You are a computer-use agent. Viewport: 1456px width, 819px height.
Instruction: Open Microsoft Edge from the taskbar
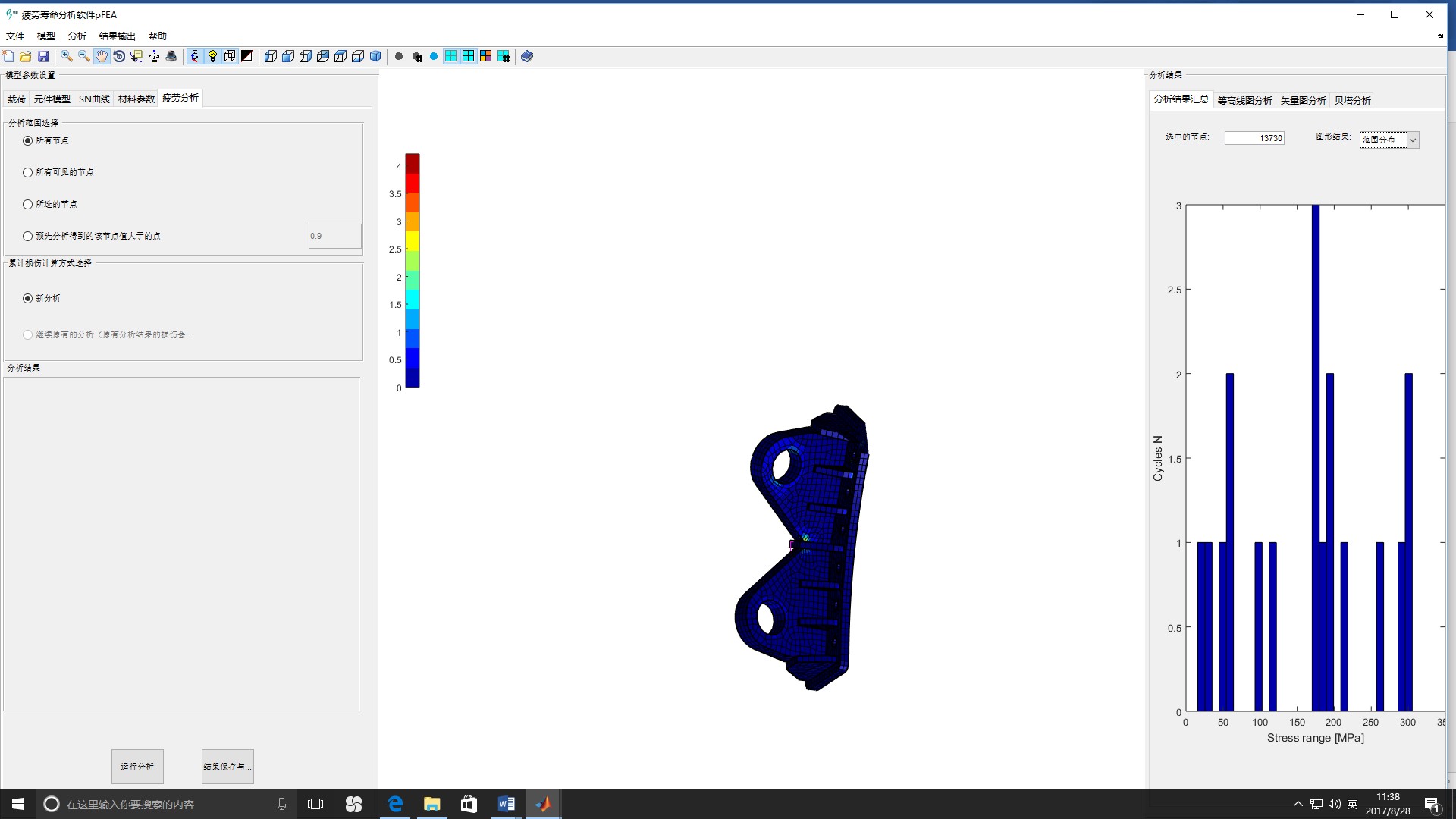(395, 804)
